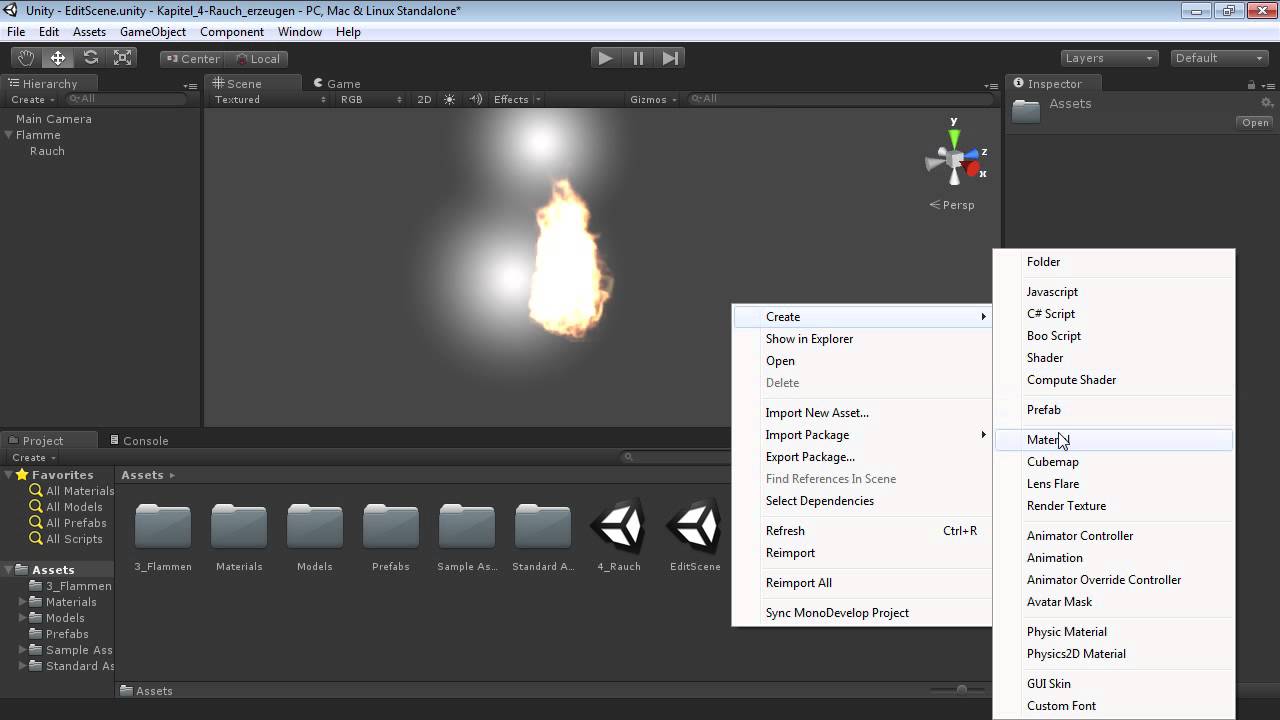This screenshot has width=1280, height=720.
Task: Toggle Local coordinate mode button
Action: [x=257, y=58]
